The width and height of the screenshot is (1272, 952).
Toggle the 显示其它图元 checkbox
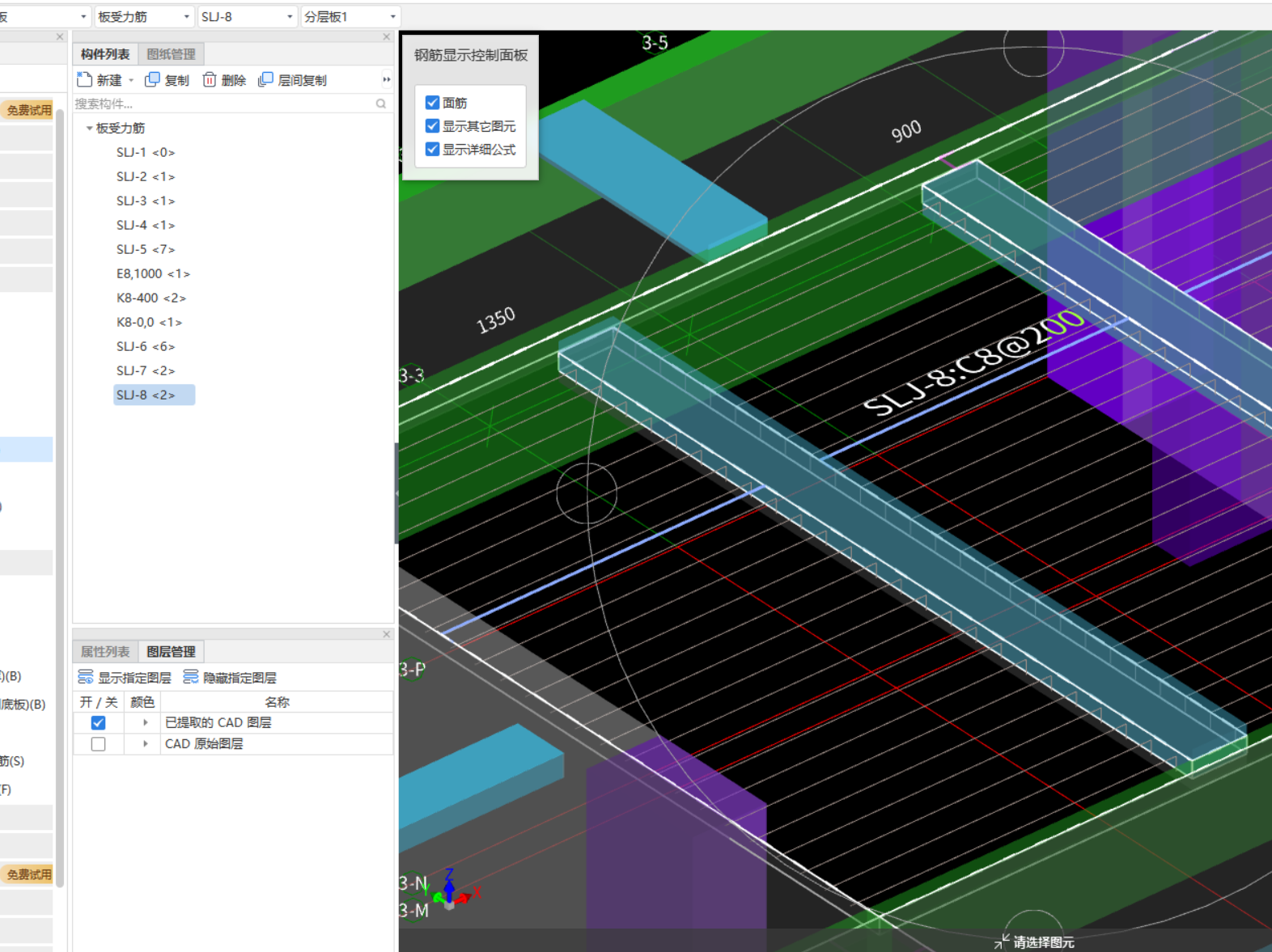point(432,126)
